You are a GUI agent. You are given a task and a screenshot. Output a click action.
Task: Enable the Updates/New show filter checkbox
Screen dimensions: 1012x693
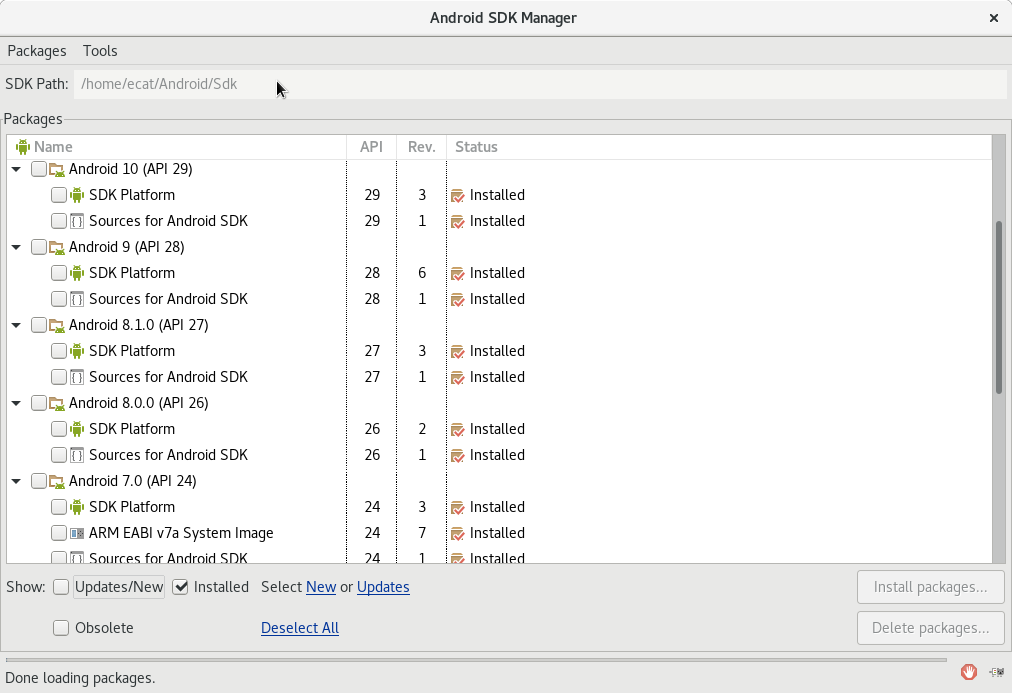61,587
